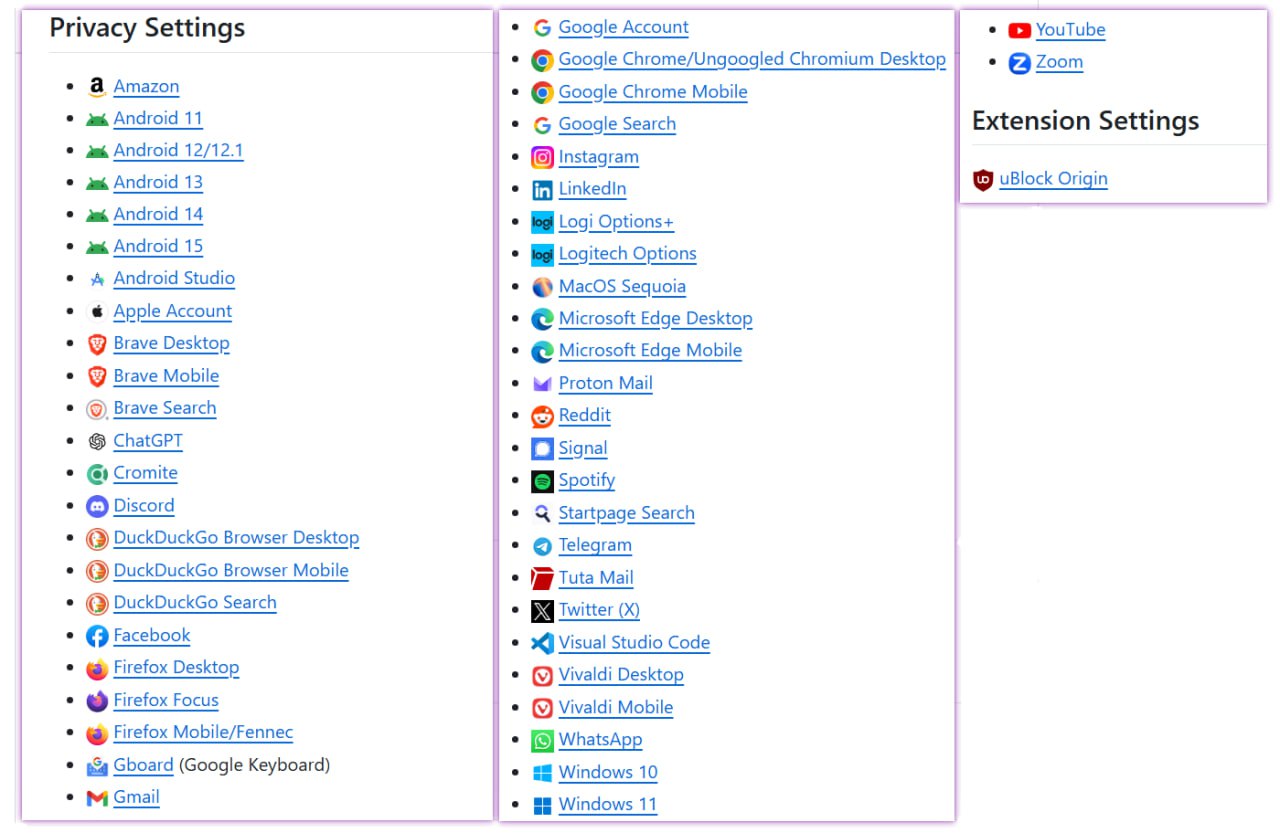Click the Discord logo icon

[x=97, y=506]
